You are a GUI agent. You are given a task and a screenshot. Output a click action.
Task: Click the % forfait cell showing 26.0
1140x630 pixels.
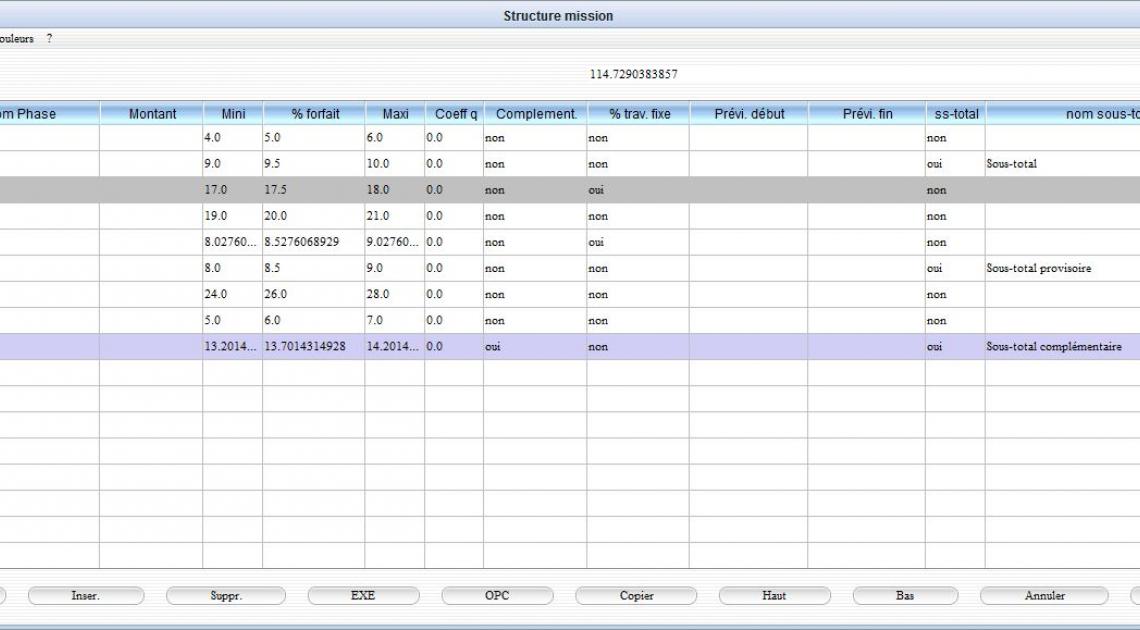pos(313,294)
